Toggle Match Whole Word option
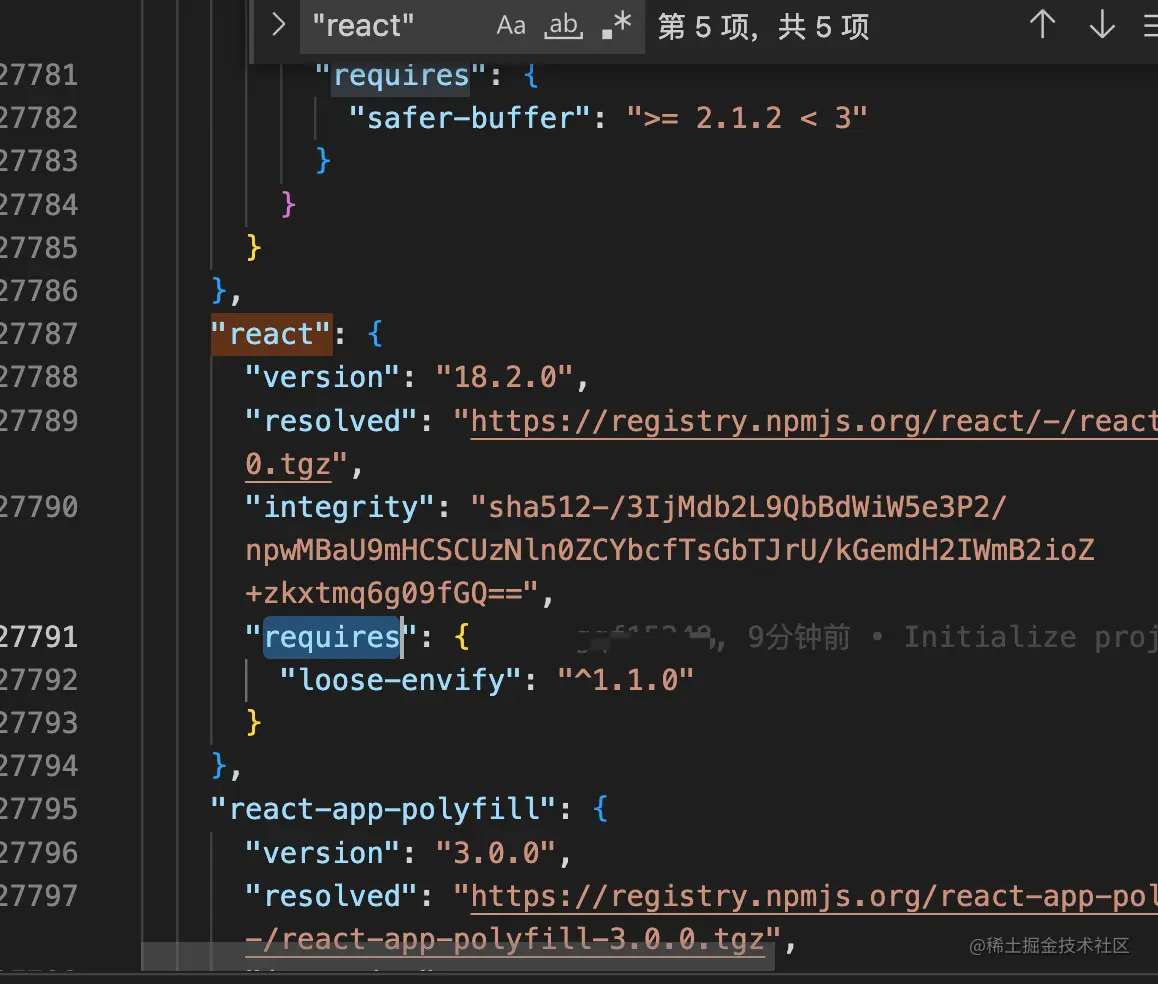Screen dimensions: 1158x984 (x=563, y=26)
